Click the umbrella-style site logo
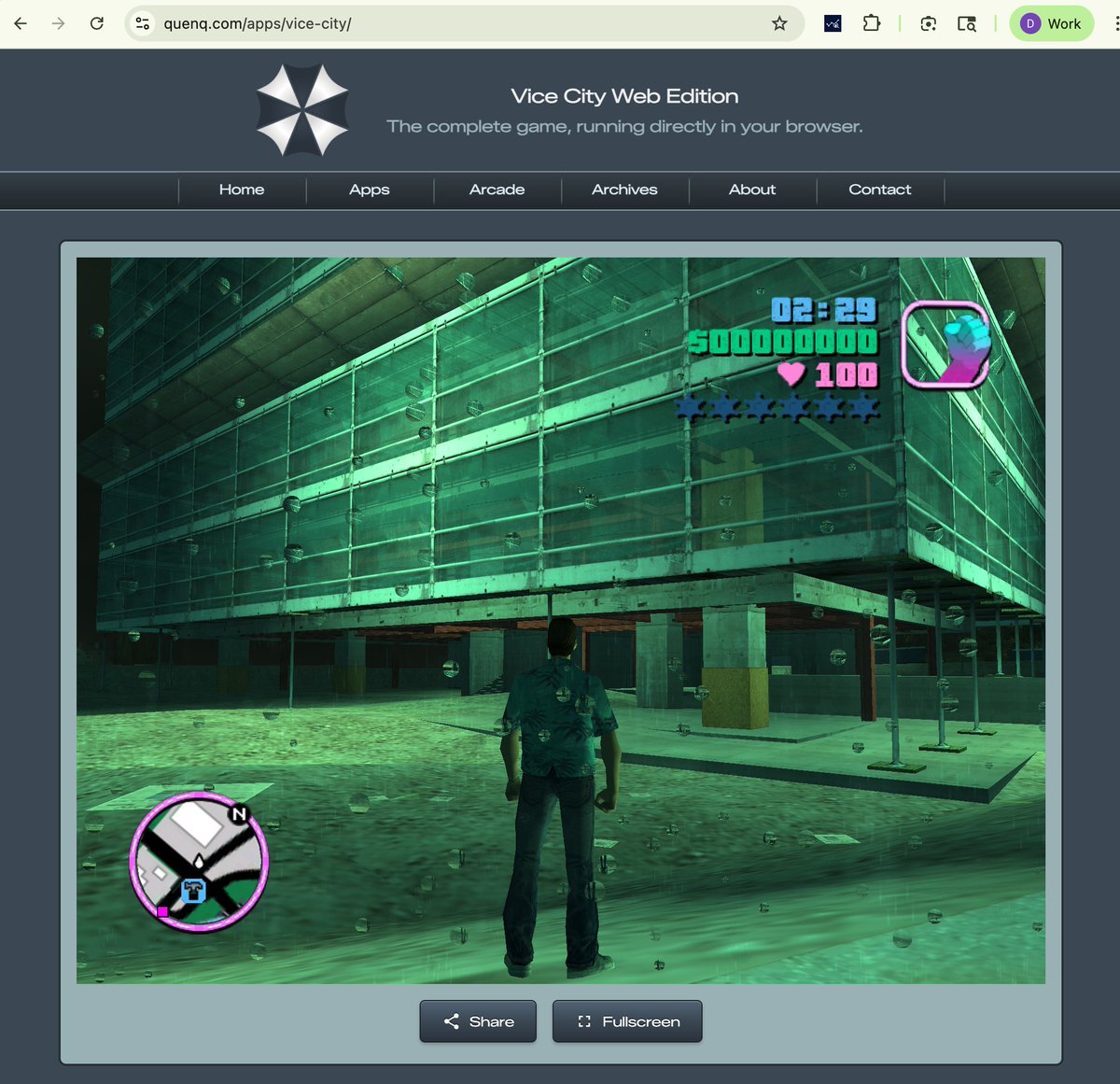The height and width of the screenshot is (1084, 1120). 302,110
